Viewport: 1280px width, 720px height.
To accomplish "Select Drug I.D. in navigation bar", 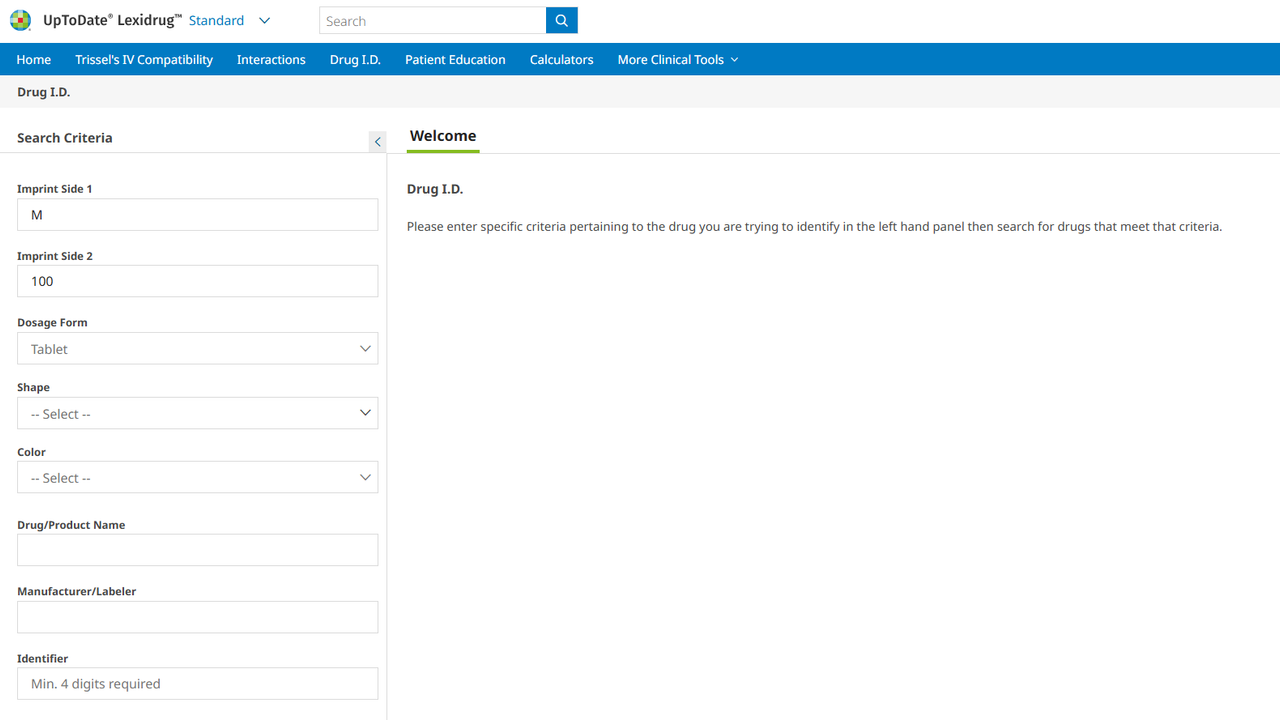I will [355, 60].
